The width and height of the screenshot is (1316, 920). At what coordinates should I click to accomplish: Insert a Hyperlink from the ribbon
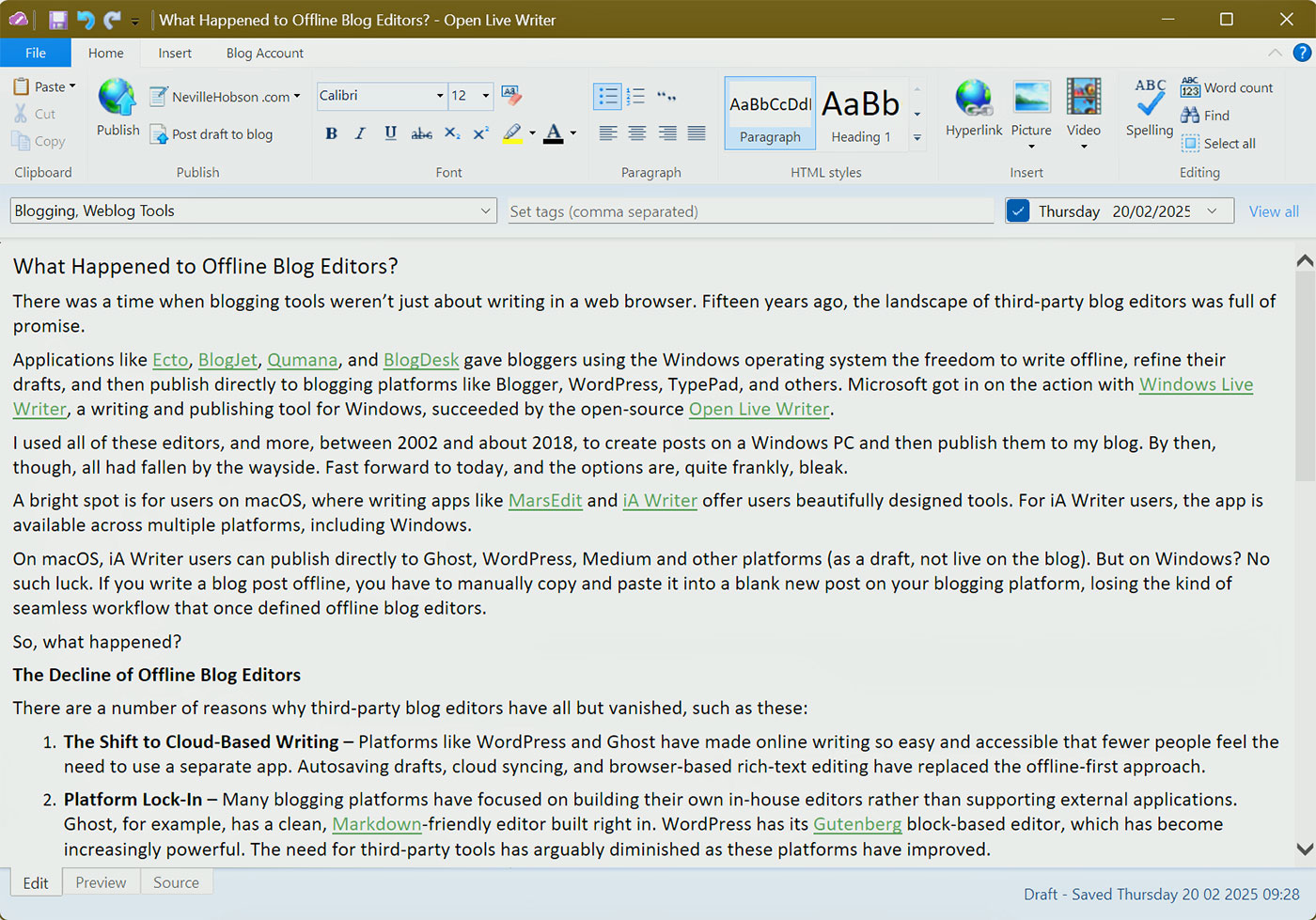[x=973, y=99]
